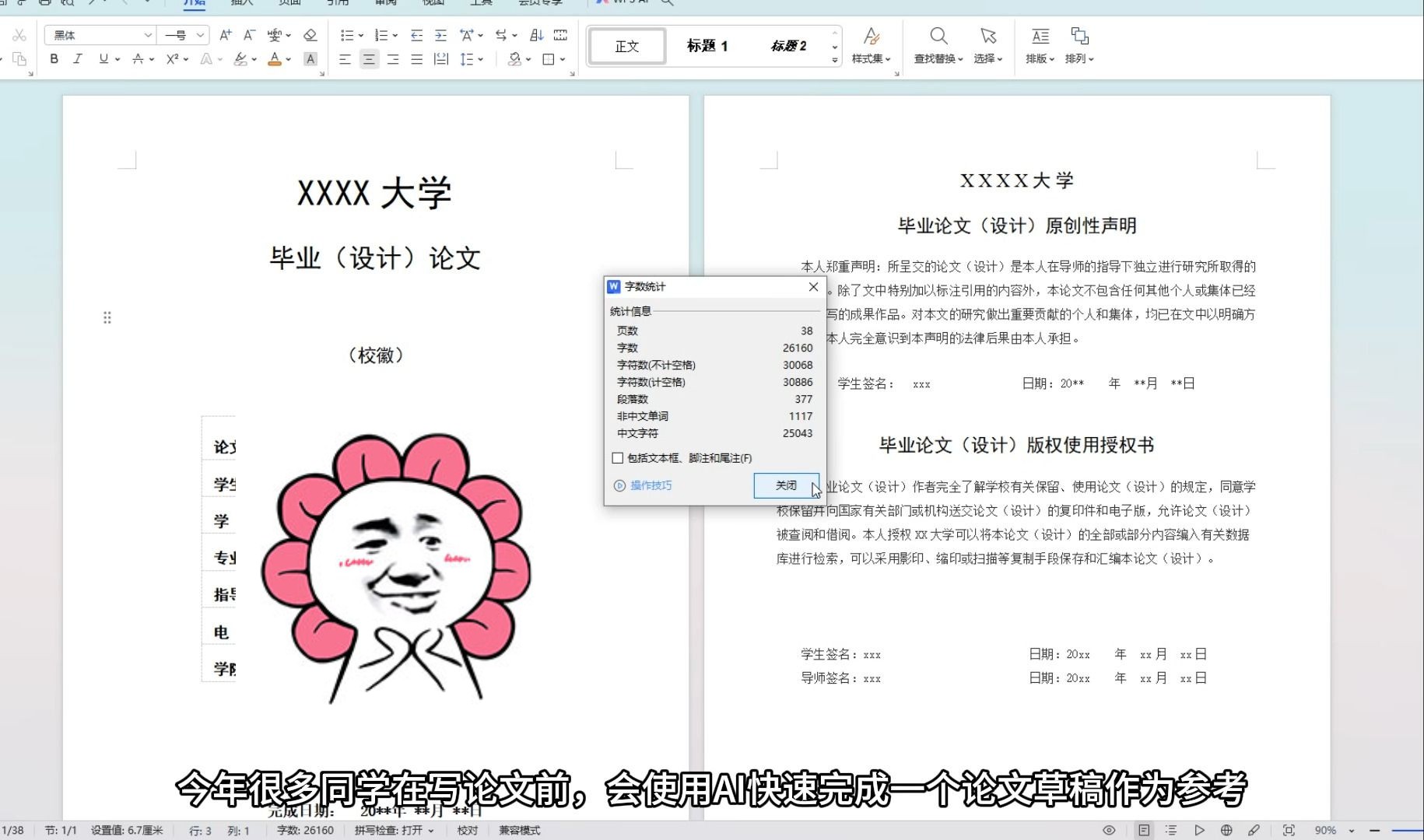Click font color orange swatch A
The height and width of the screenshot is (840, 1424).
click(275, 59)
